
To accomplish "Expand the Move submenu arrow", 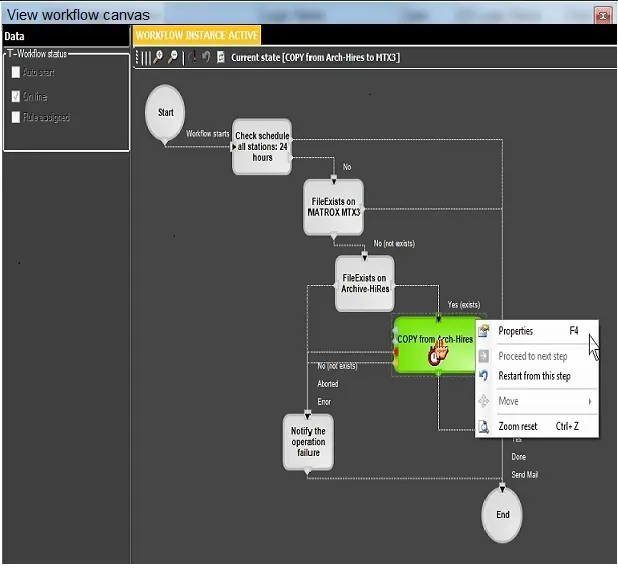I will (x=590, y=401).
